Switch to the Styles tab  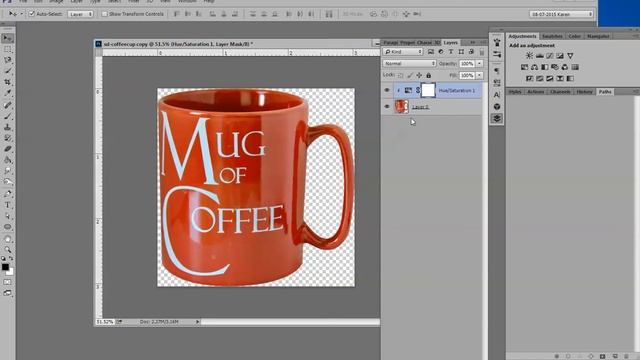515,92
